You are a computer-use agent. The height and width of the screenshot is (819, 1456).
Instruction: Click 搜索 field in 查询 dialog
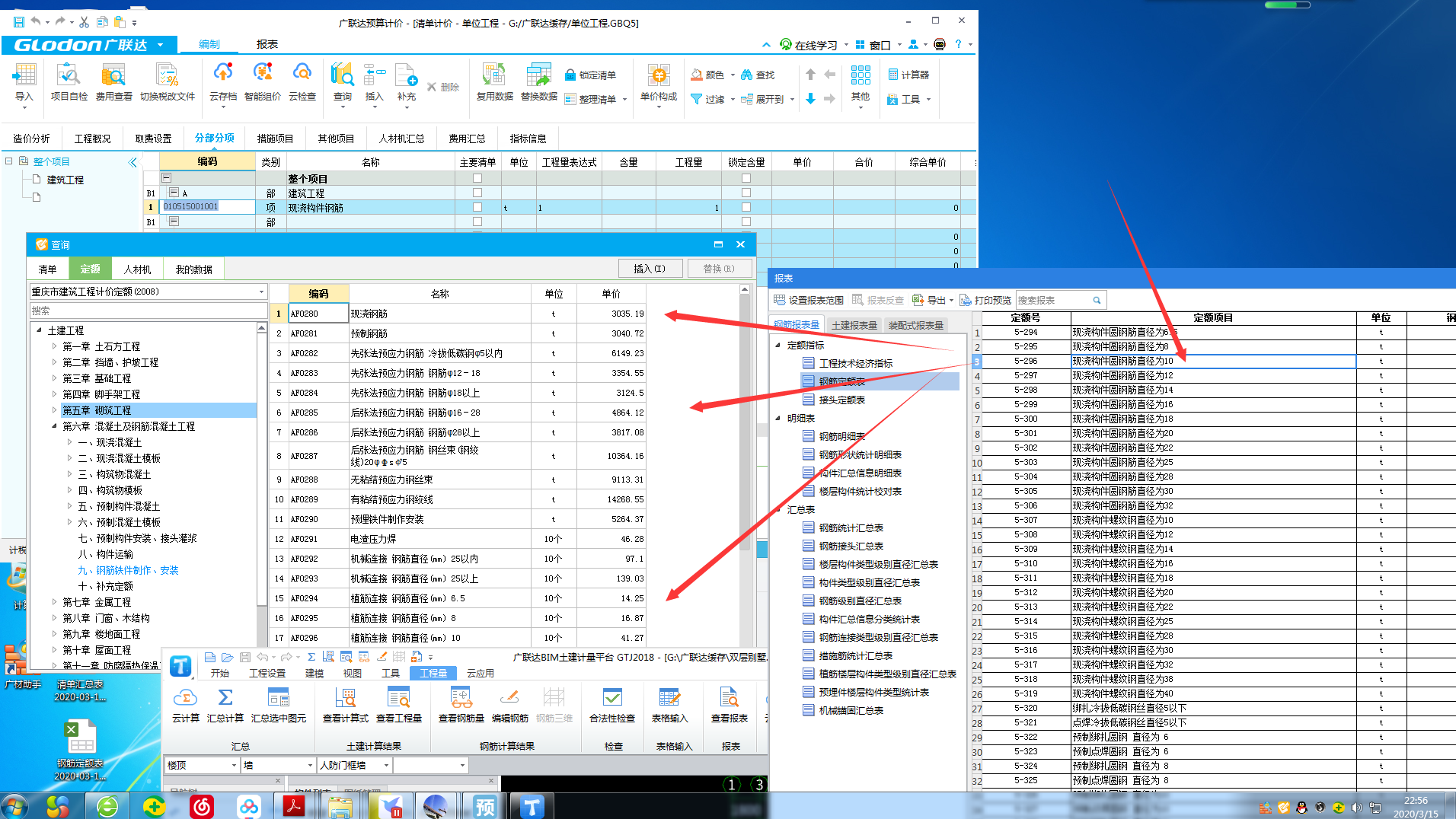[148, 311]
